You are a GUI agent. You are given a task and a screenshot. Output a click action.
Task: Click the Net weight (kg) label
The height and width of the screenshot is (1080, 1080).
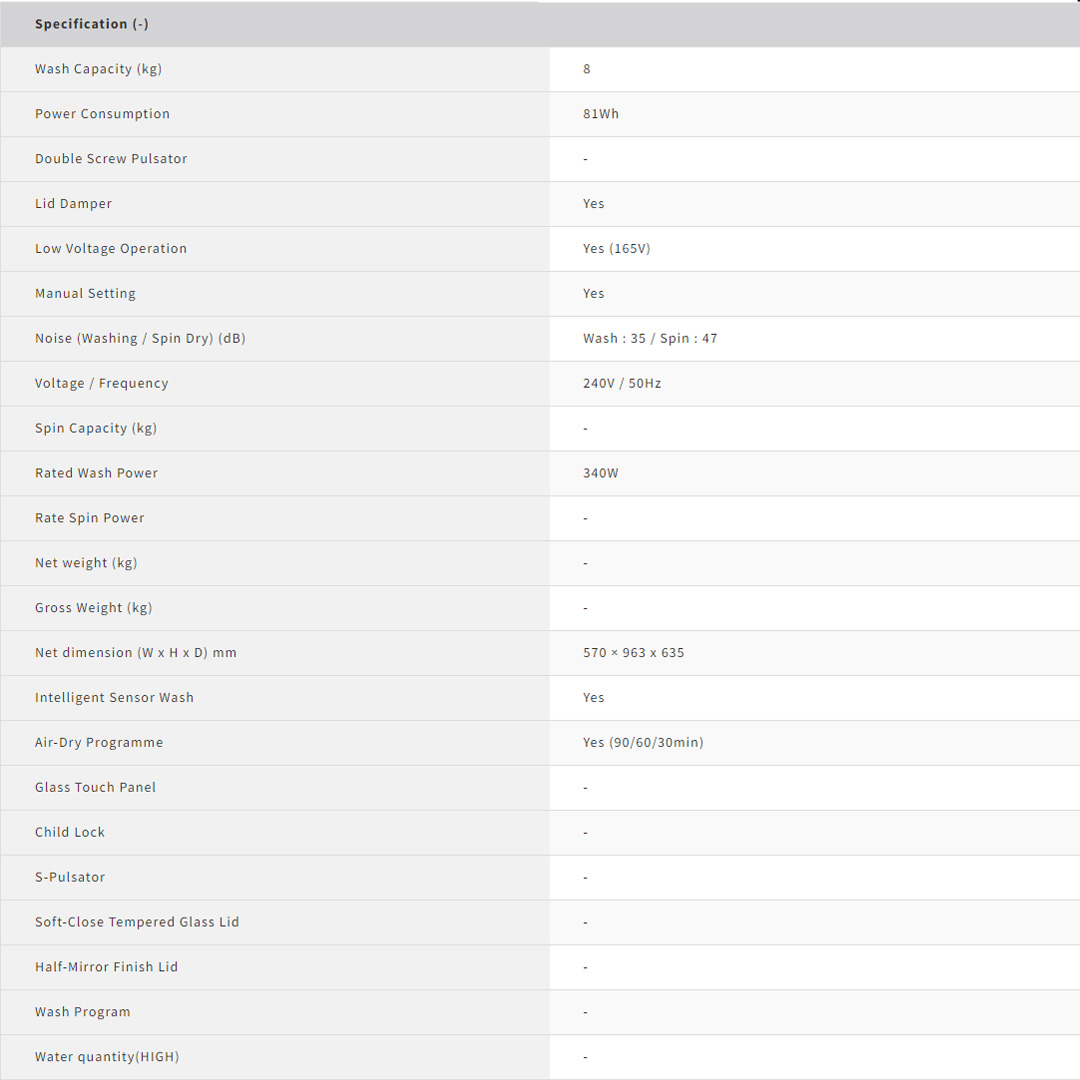pyautogui.click(x=86, y=563)
